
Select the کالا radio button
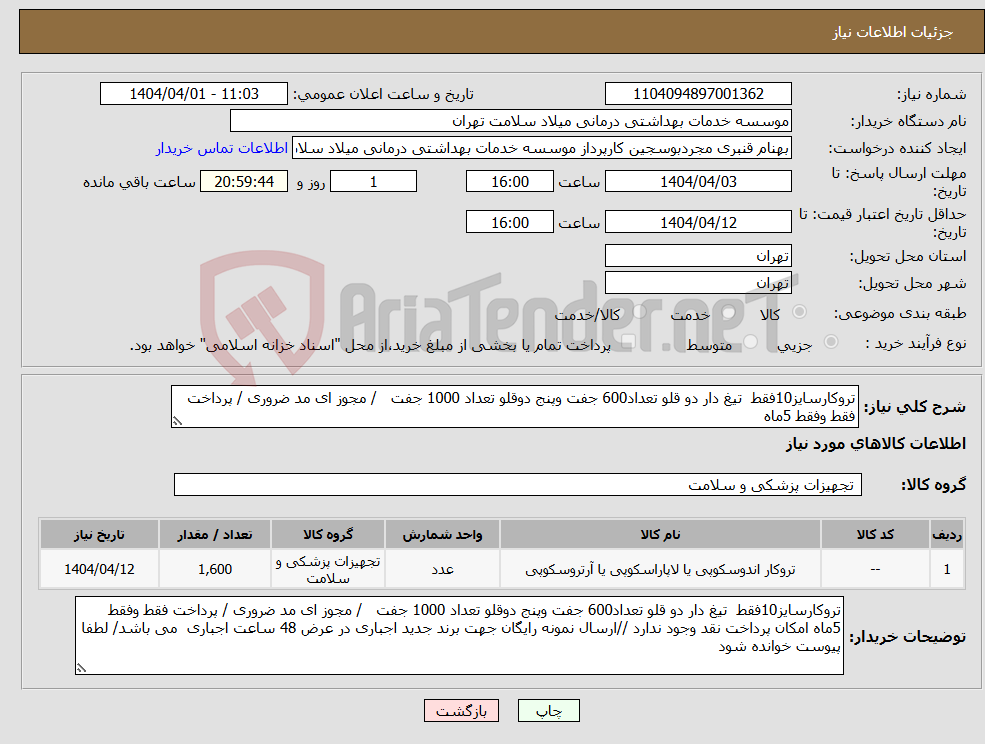point(800,312)
